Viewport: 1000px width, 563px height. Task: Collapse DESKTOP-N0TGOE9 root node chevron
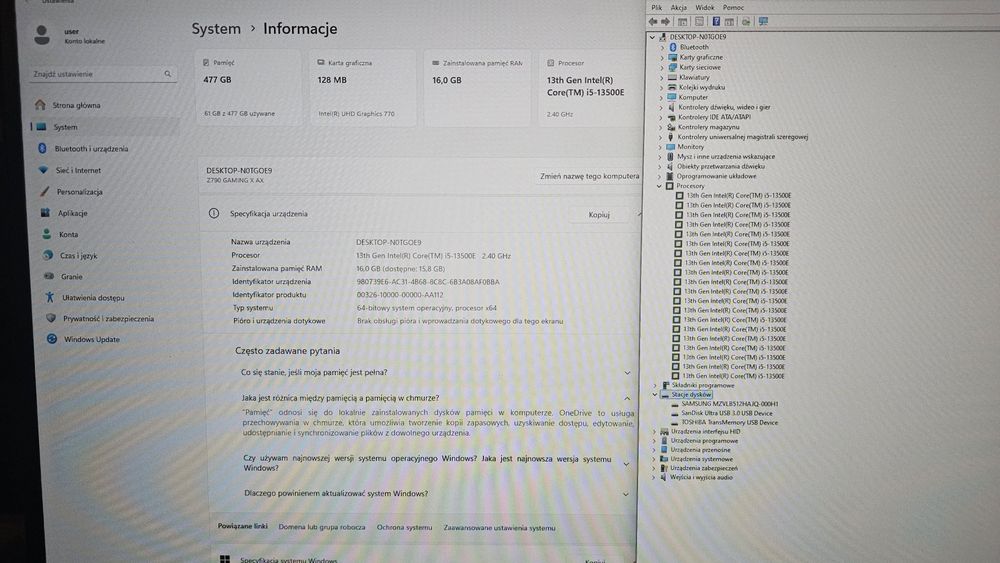[x=652, y=37]
